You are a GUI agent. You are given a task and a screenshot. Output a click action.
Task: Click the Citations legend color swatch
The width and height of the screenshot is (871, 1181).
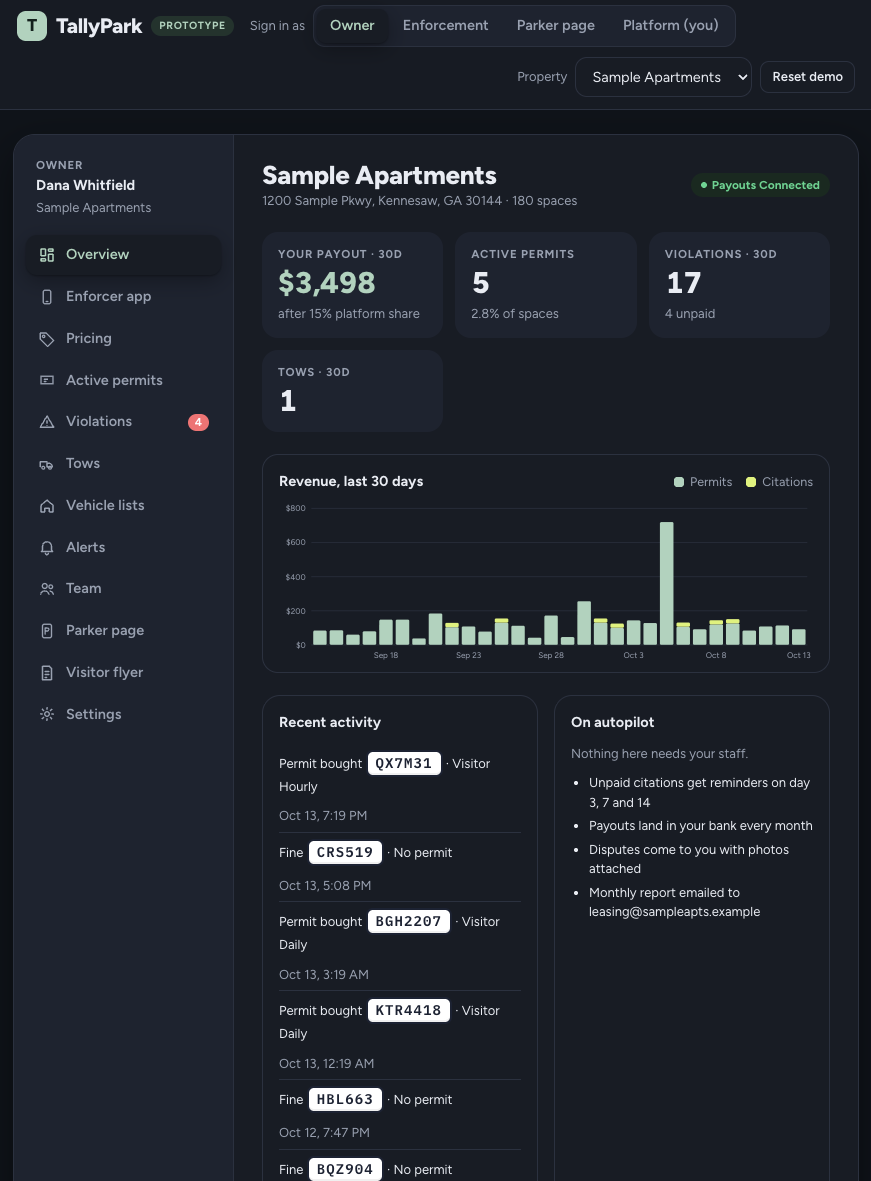(751, 482)
